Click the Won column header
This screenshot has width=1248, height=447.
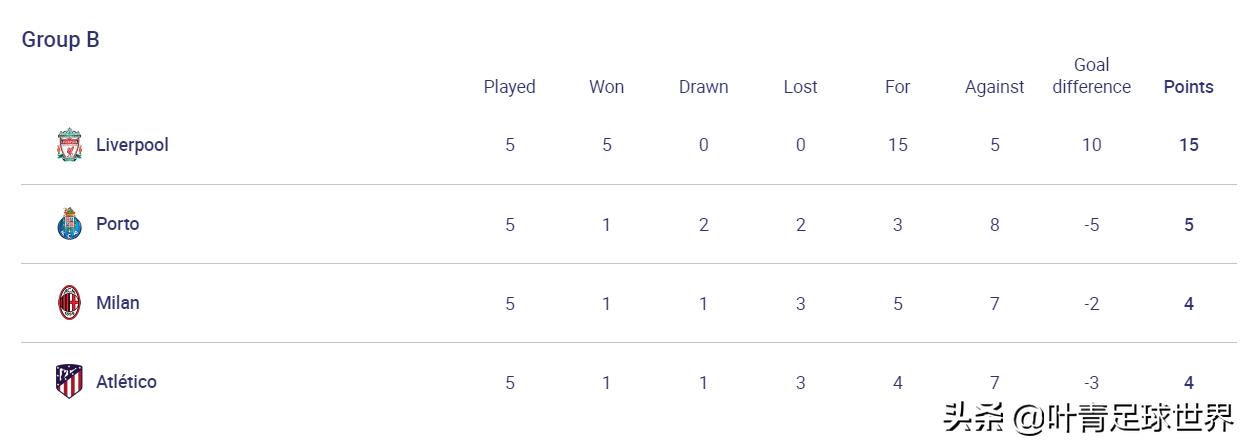606,87
